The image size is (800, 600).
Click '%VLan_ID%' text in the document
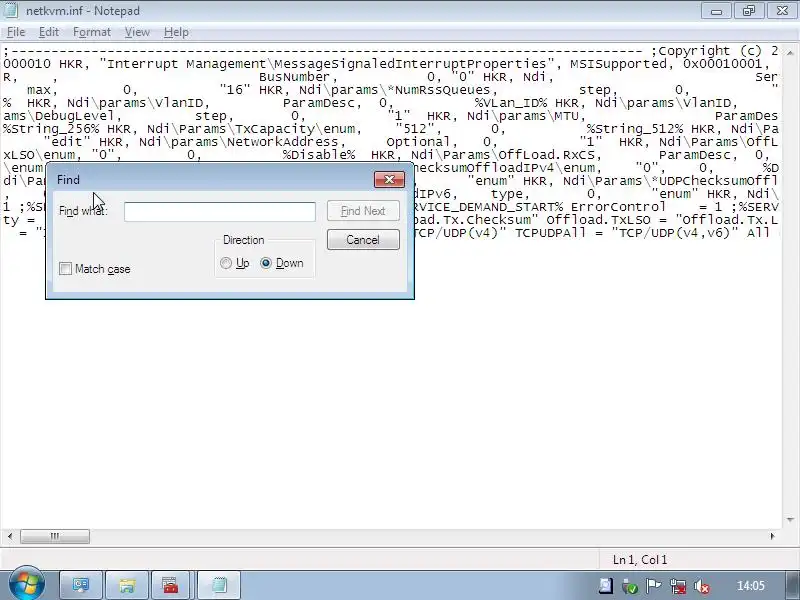[510, 103]
